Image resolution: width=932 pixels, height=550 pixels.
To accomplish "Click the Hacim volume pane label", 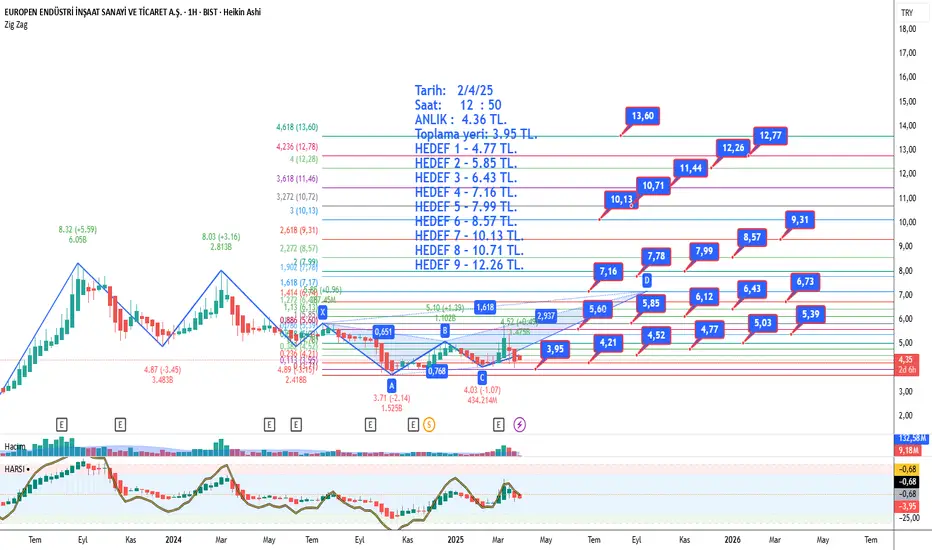I will [15, 447].
